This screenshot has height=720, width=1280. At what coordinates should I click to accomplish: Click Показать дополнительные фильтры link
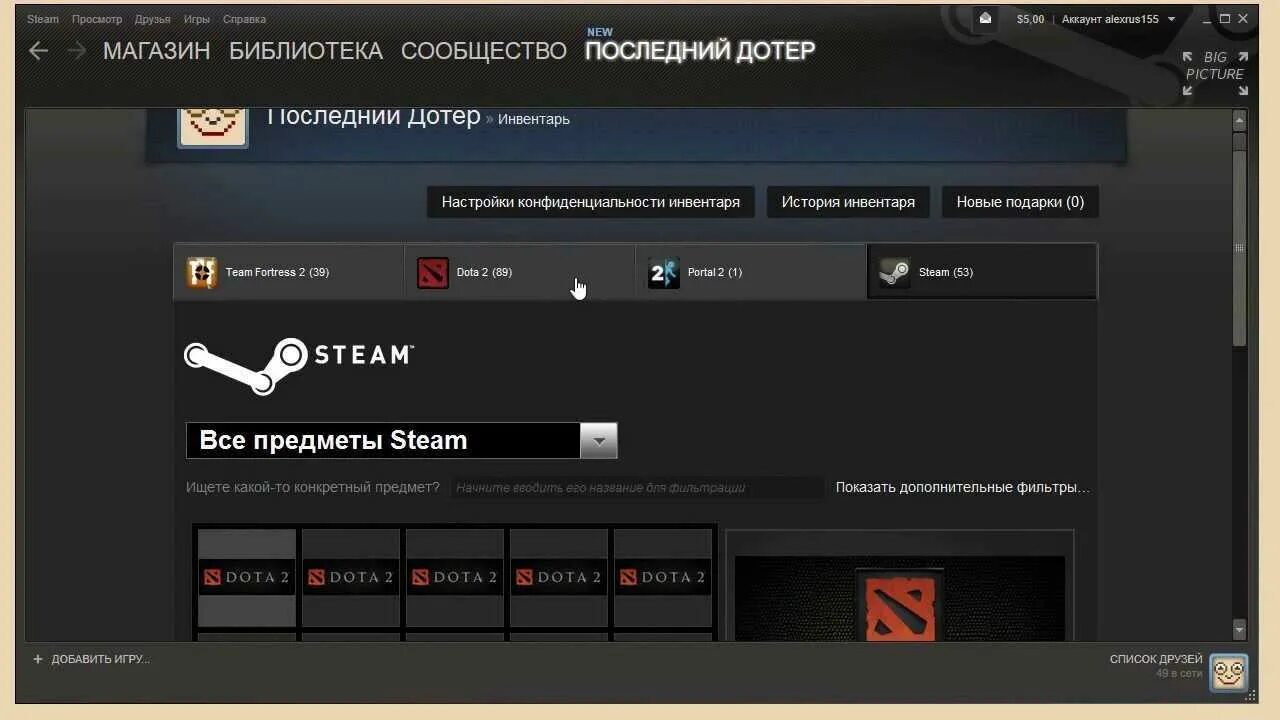click(963, 488)
